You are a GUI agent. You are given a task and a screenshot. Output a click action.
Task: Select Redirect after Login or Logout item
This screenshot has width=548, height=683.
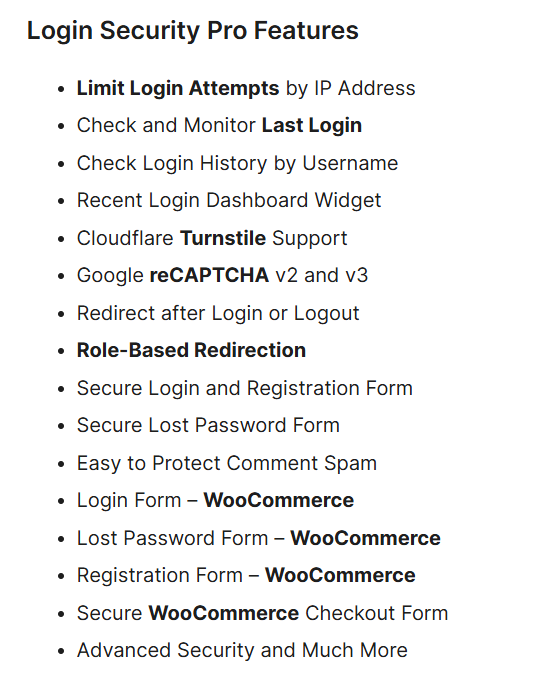tap(218, 314)
